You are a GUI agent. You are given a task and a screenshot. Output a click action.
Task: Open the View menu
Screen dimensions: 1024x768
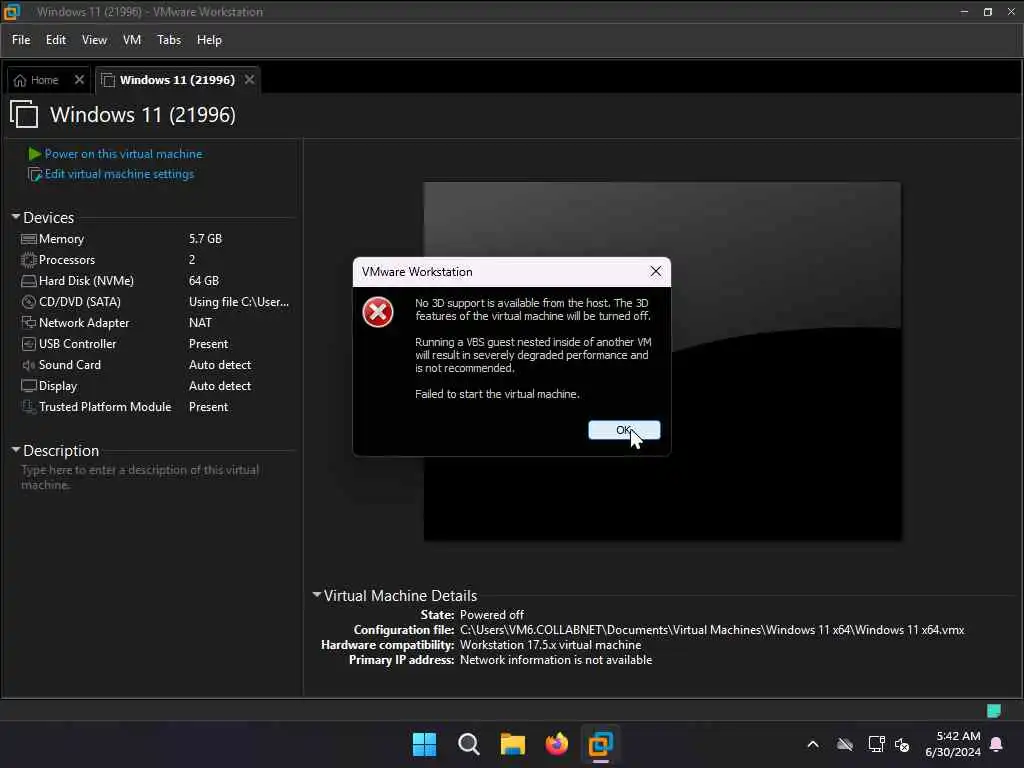coord(94,40)
